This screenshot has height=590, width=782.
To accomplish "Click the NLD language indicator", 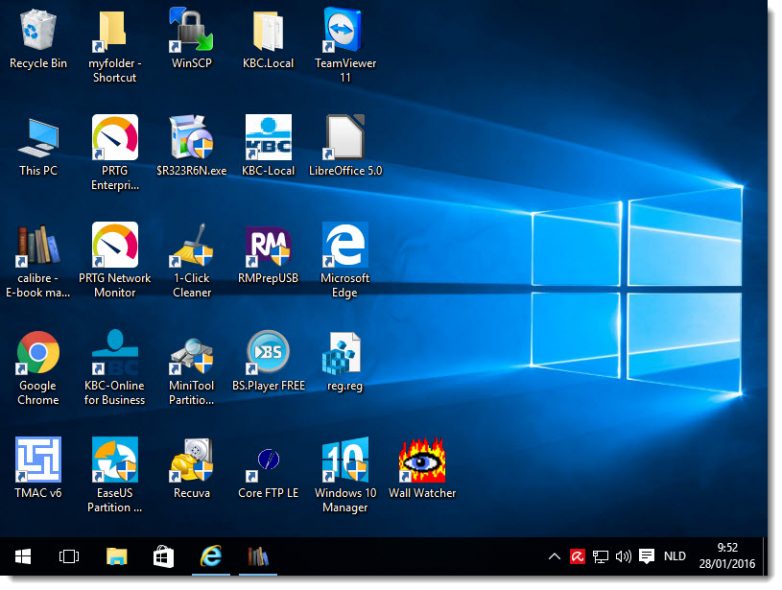I will pyautogui.click(x=675, y=556).
